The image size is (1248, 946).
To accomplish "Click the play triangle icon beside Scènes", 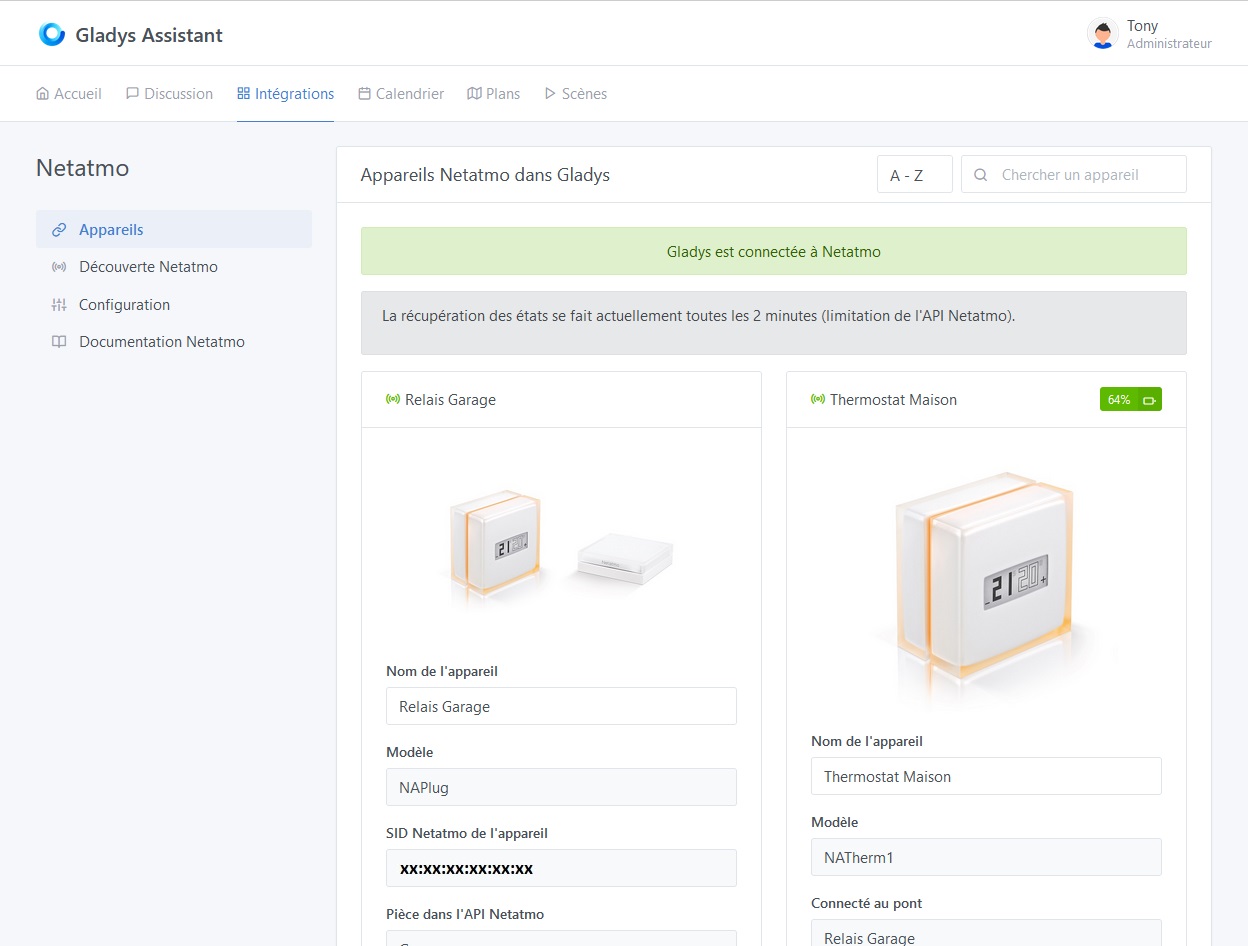I will pos(549,92).
